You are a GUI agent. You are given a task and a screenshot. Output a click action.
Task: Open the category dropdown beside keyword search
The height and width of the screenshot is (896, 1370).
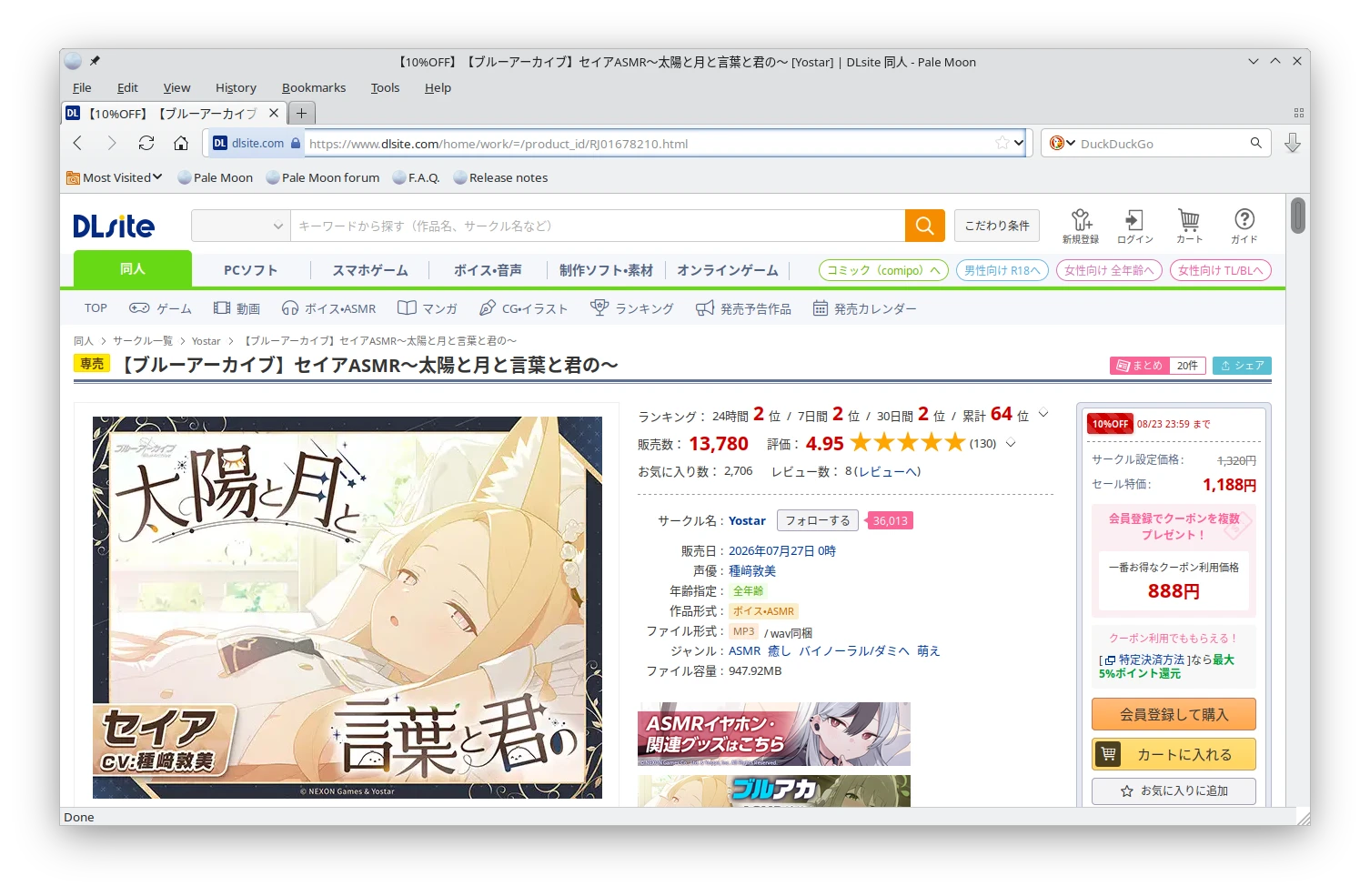[x=241, y=226]
